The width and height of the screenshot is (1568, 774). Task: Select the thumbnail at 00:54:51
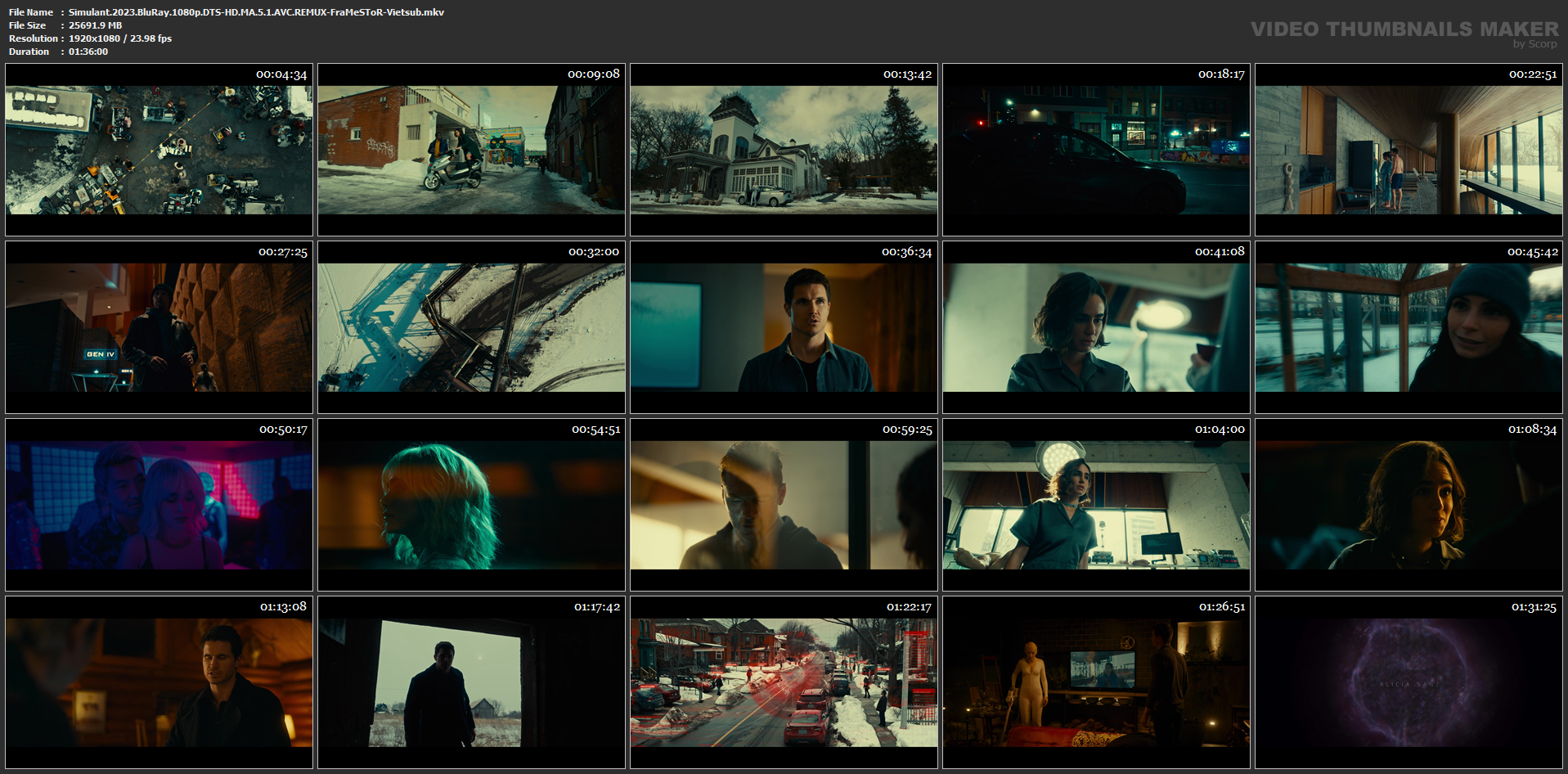[x=471, y=505]
